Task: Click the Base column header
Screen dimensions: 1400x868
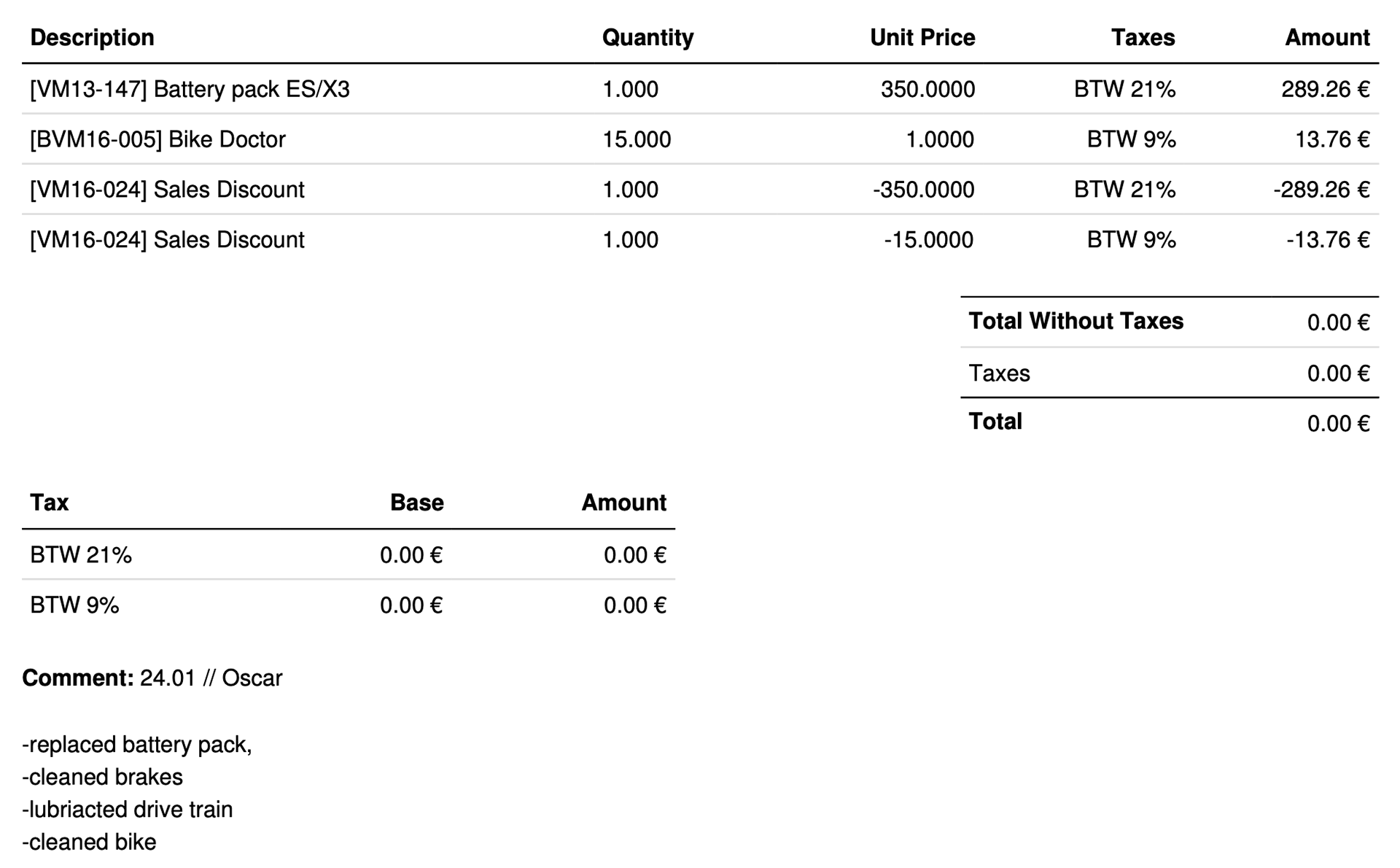Action: [417, 503]
